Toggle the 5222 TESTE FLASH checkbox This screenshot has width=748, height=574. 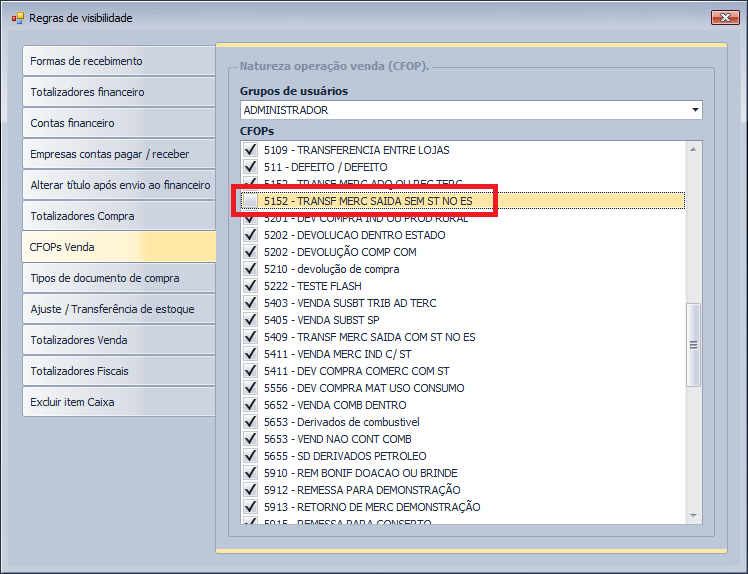tap(250, 286)
